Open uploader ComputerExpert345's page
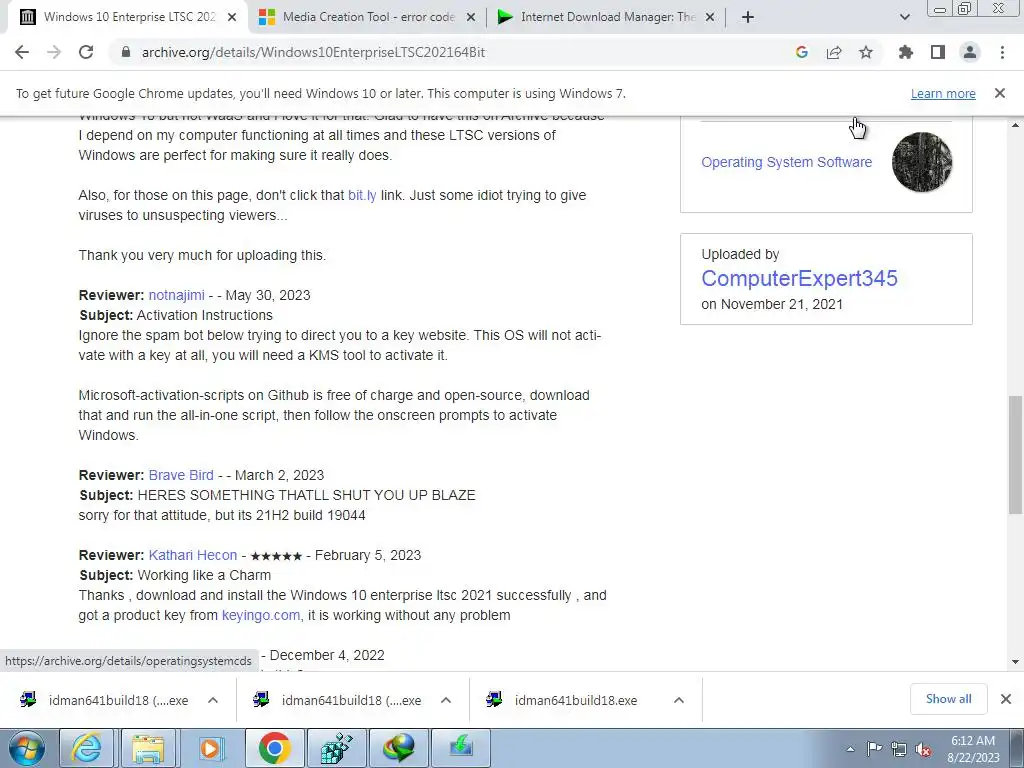Image resolution: width=1024 pixels, height=768 pixels. point(799,278)
